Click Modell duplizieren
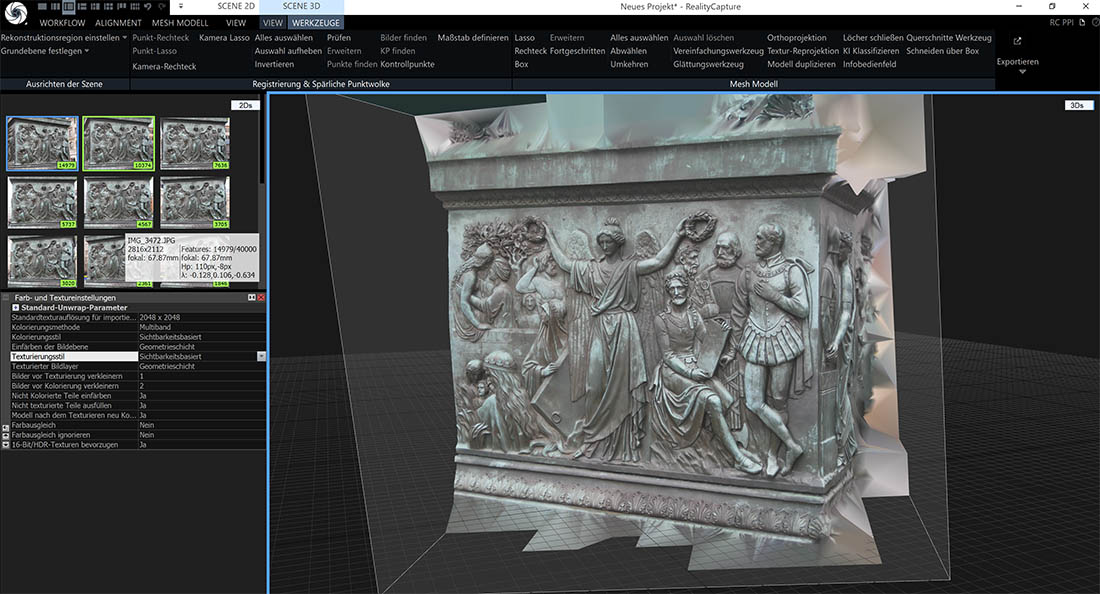Viewport: 1100px width, 594px height. coord(801,65)
